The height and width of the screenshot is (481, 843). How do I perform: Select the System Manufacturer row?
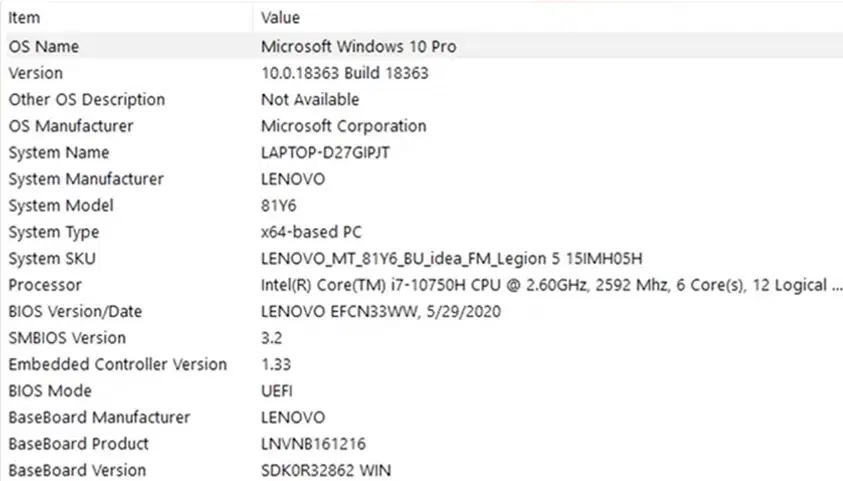(424, 179)
